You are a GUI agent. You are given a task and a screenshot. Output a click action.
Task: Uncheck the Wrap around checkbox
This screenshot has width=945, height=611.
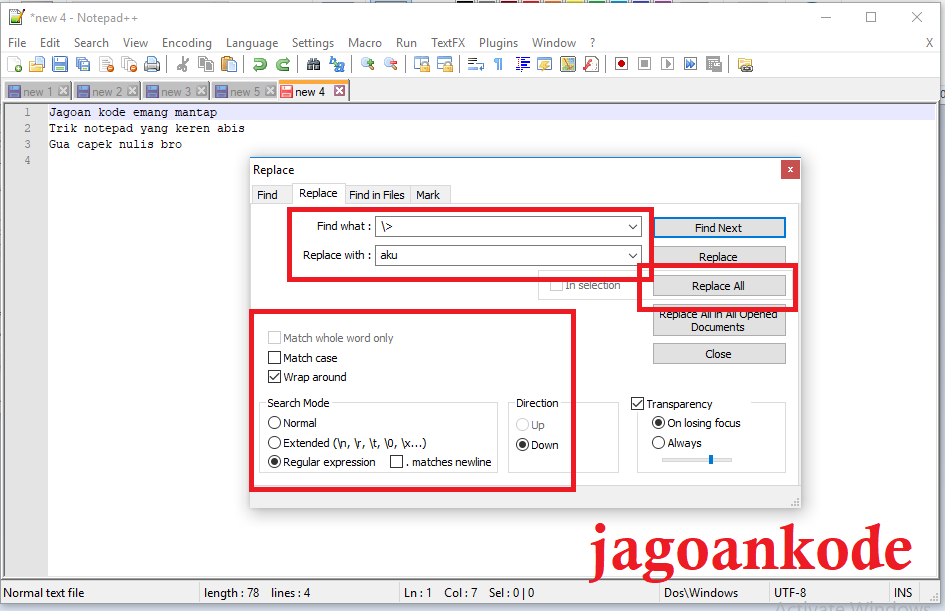[274, 377]
